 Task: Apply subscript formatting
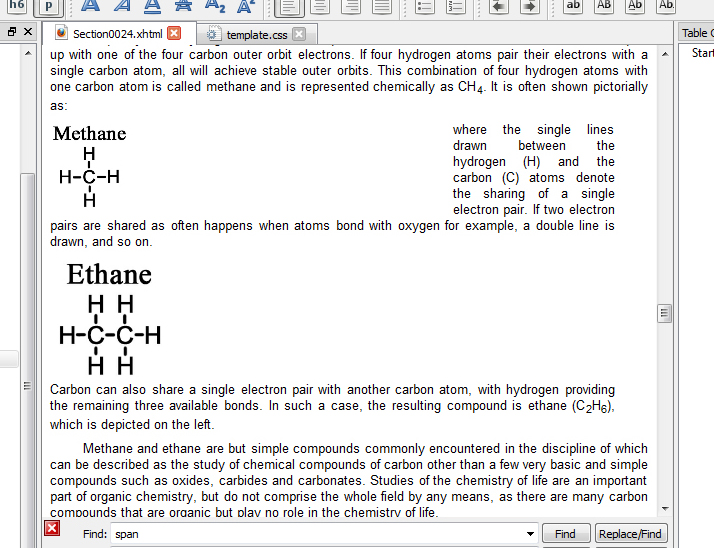coord(215,6)
